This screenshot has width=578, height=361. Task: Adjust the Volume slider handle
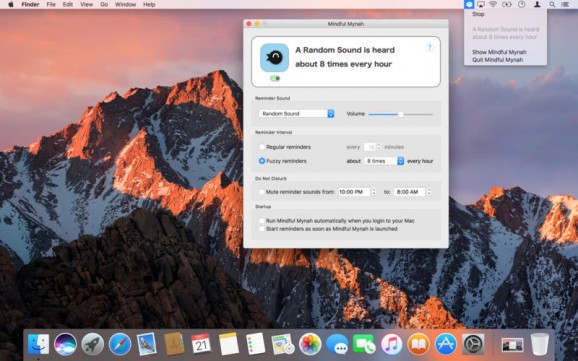point(400,114)
